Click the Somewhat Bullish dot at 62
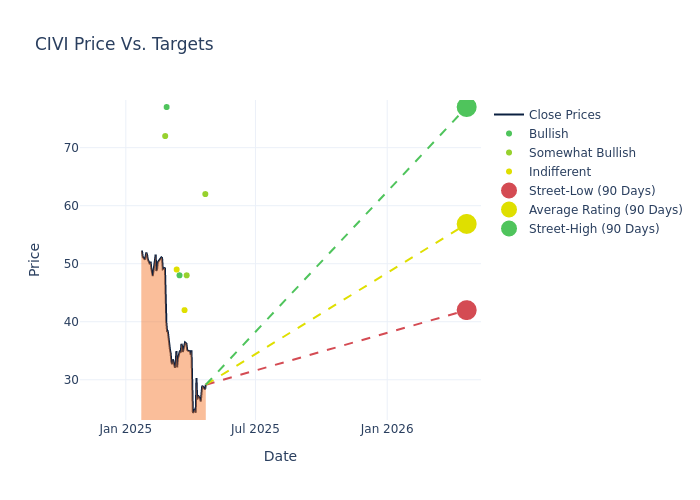 coord(205,194)
